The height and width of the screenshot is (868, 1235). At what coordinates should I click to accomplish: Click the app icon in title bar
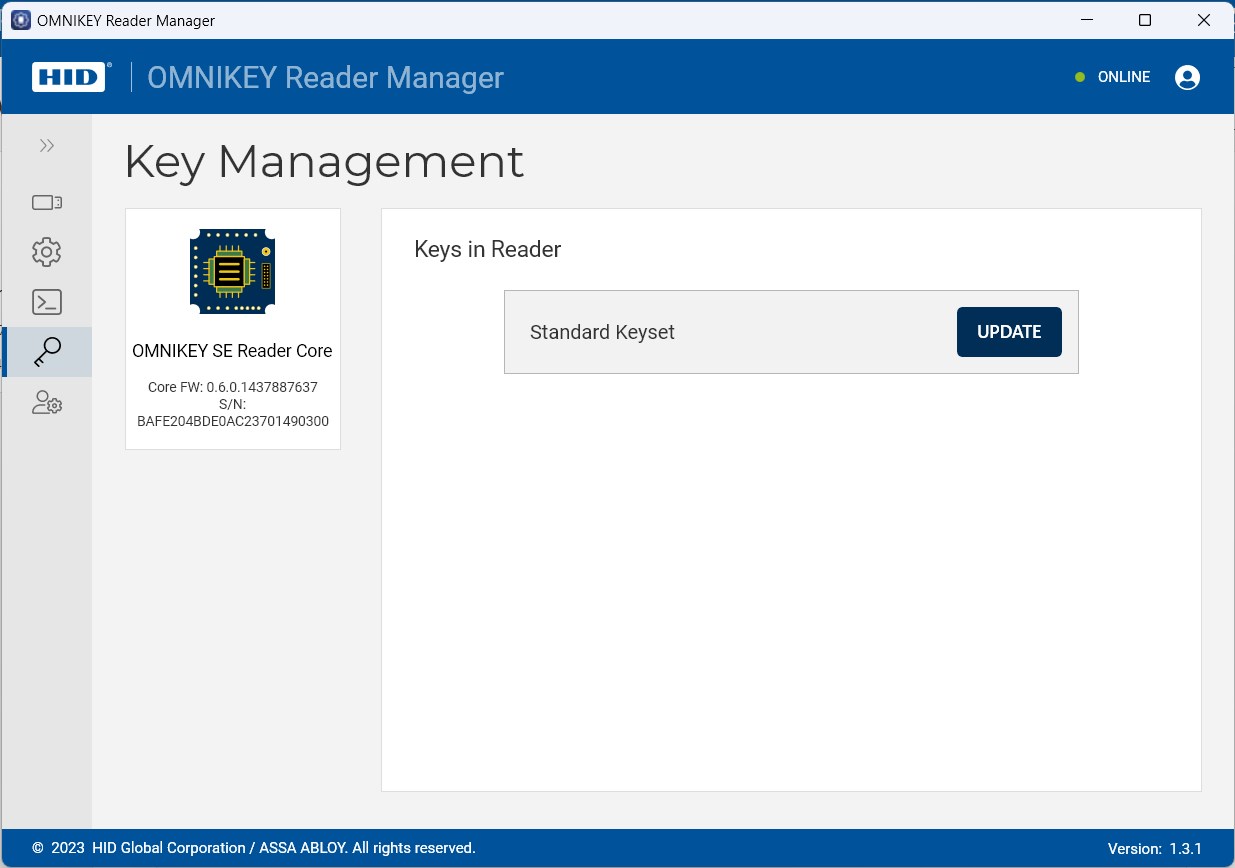tap(20, 20)
